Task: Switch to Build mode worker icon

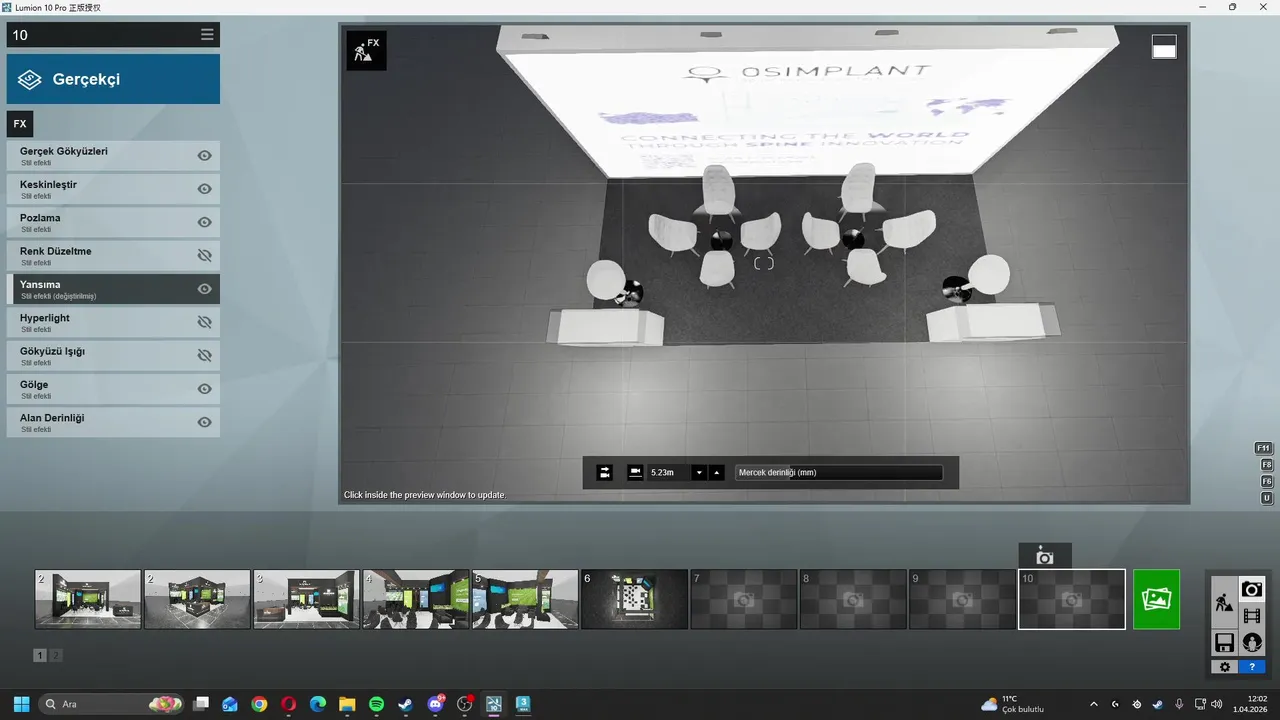Action: 1224,602
